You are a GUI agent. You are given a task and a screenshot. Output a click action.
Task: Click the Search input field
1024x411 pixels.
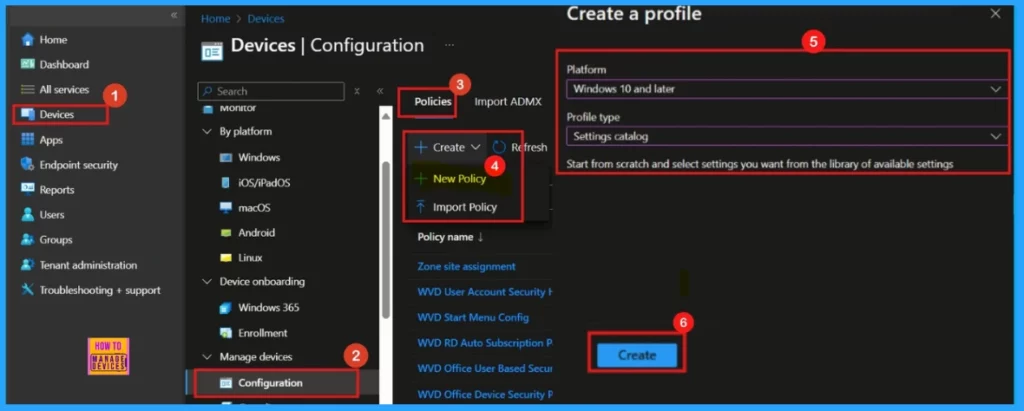(x=271, y=91)
